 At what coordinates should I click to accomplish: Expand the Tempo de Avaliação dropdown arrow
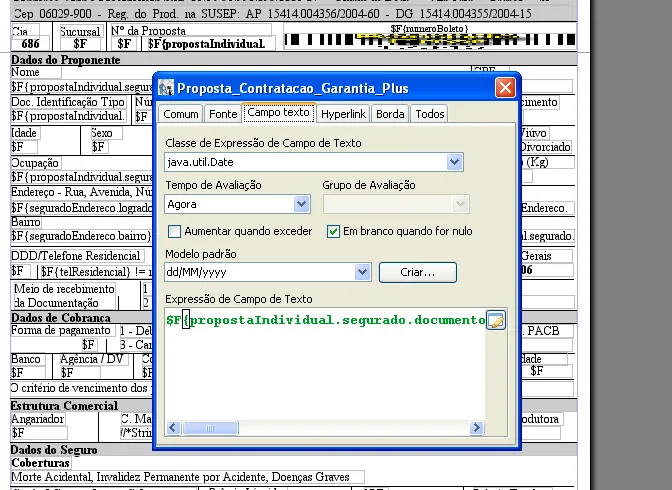pos(301,204)
